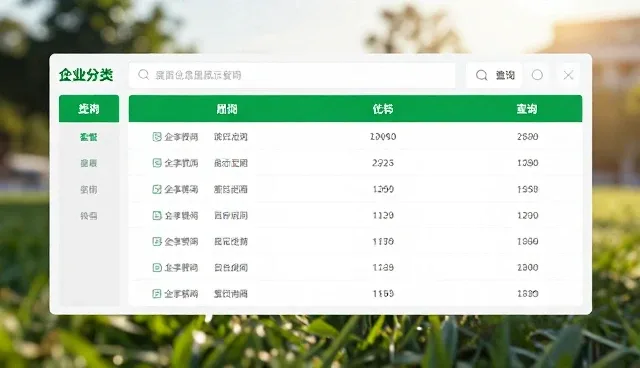This screenshot has height=368, width=640.
Task: Focus the search input field beside 企业分类
Action: (292, 75)
